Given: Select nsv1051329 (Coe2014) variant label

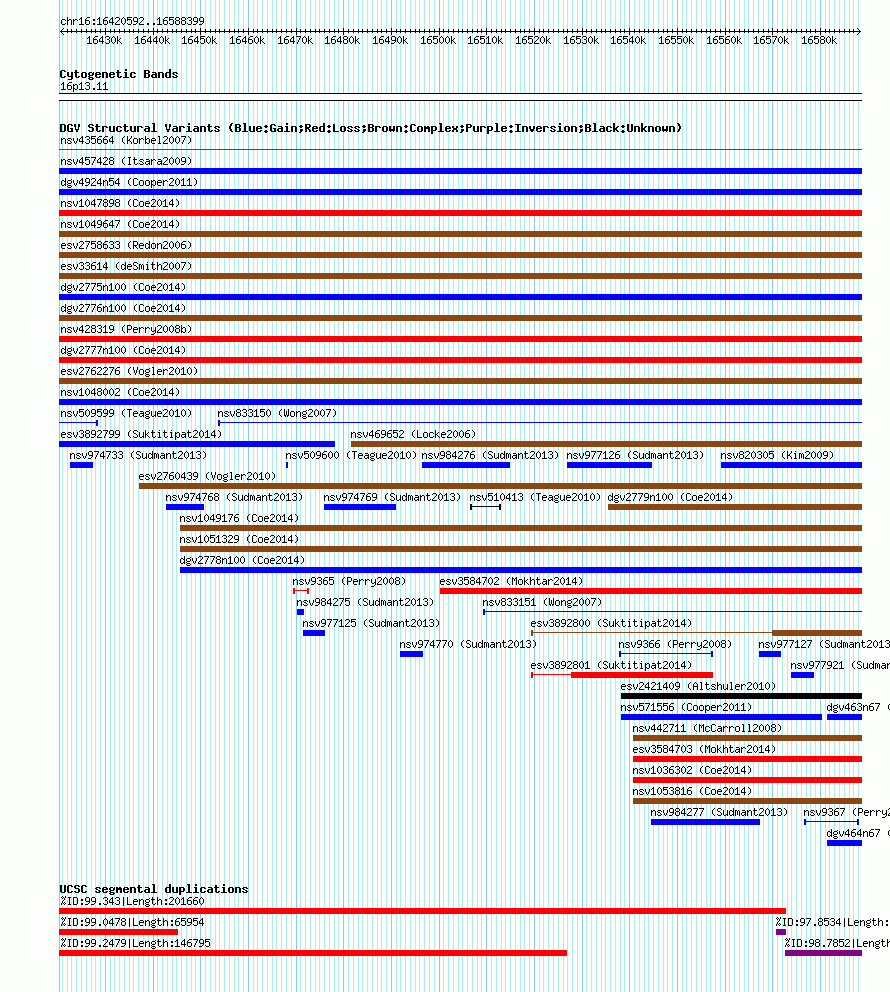Looking at the screenshot, I should point(239,539).
